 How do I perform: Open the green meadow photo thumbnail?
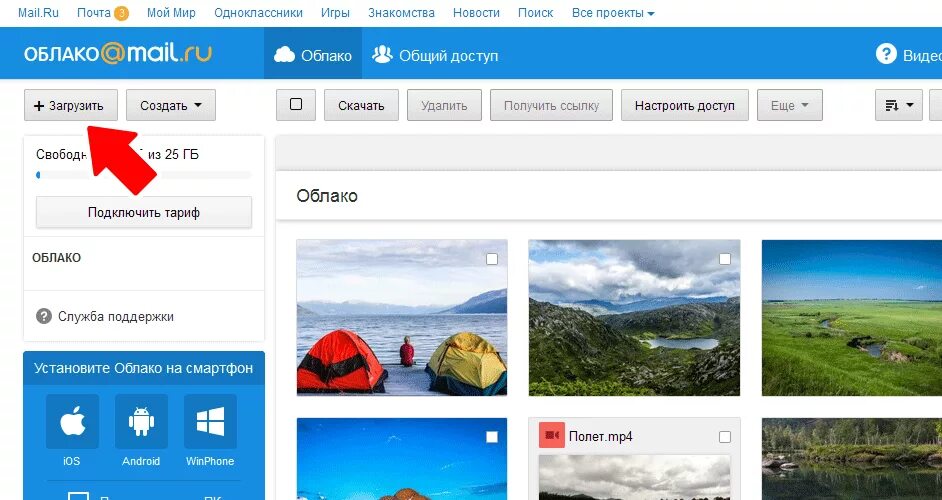tap(852, 317)
